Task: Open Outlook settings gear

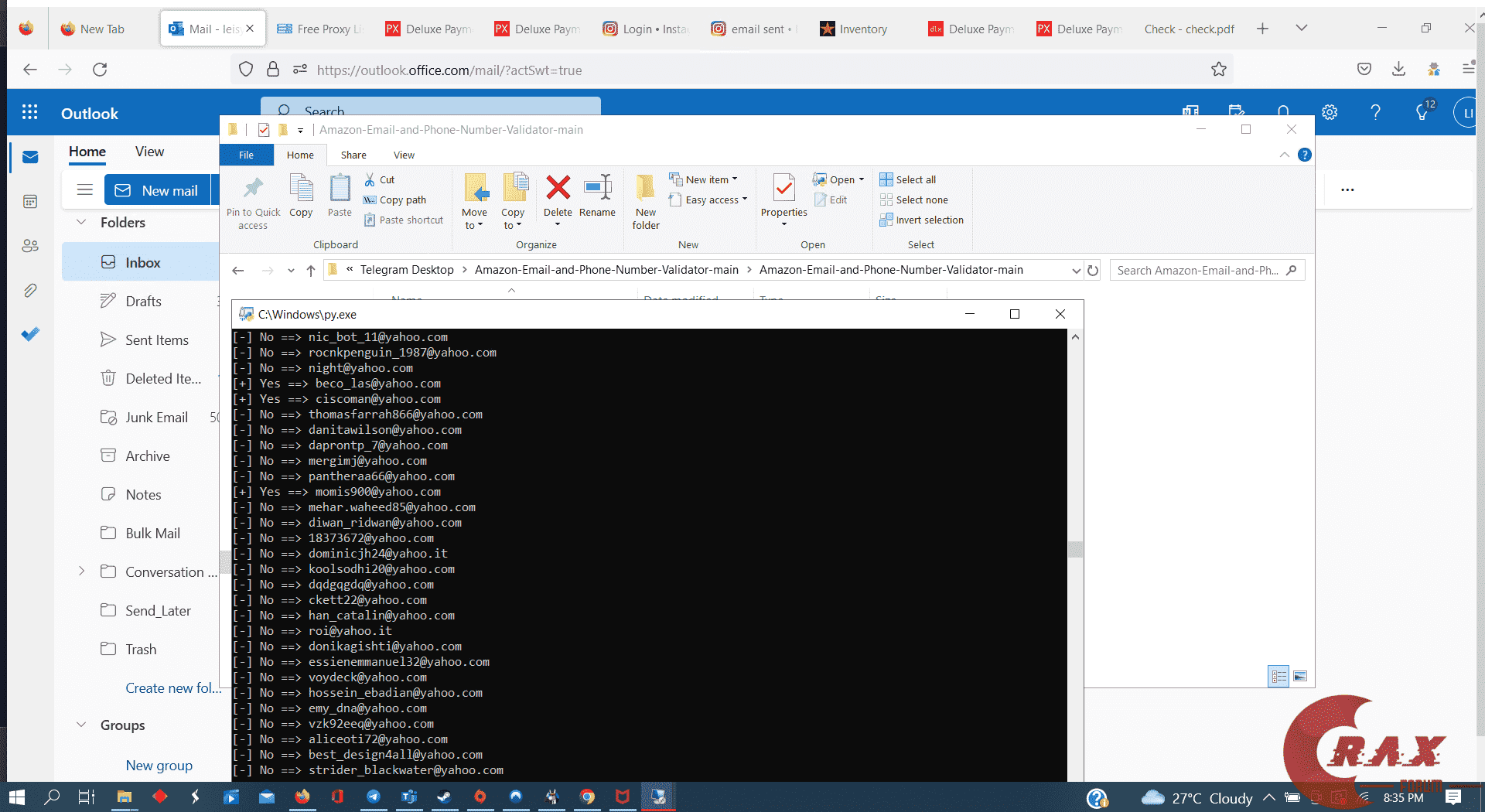Action: click(x=1330, y=113)
